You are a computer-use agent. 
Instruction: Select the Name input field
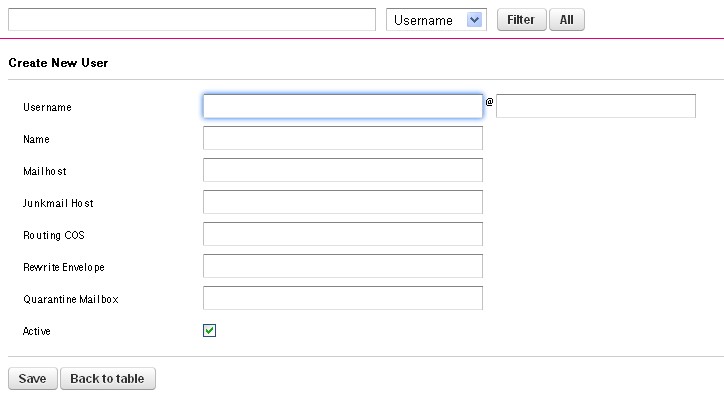coord(342,139)
